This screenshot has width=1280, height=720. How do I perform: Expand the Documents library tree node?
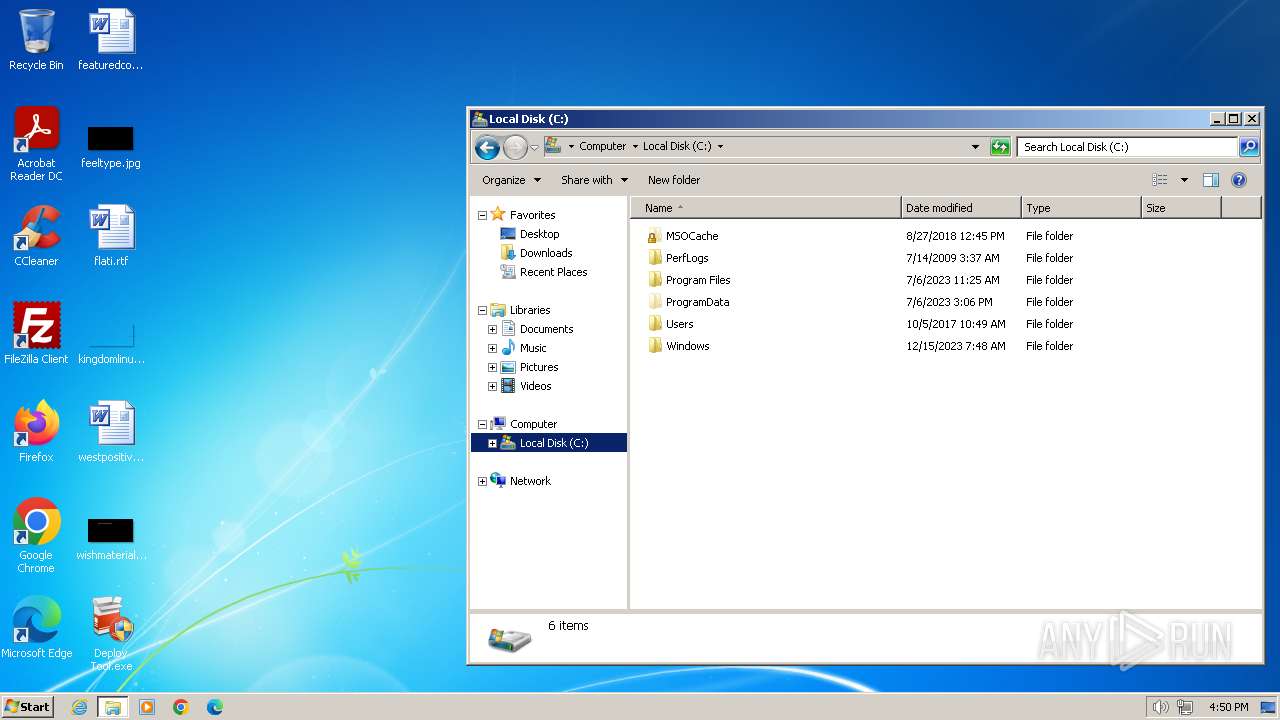492,329
